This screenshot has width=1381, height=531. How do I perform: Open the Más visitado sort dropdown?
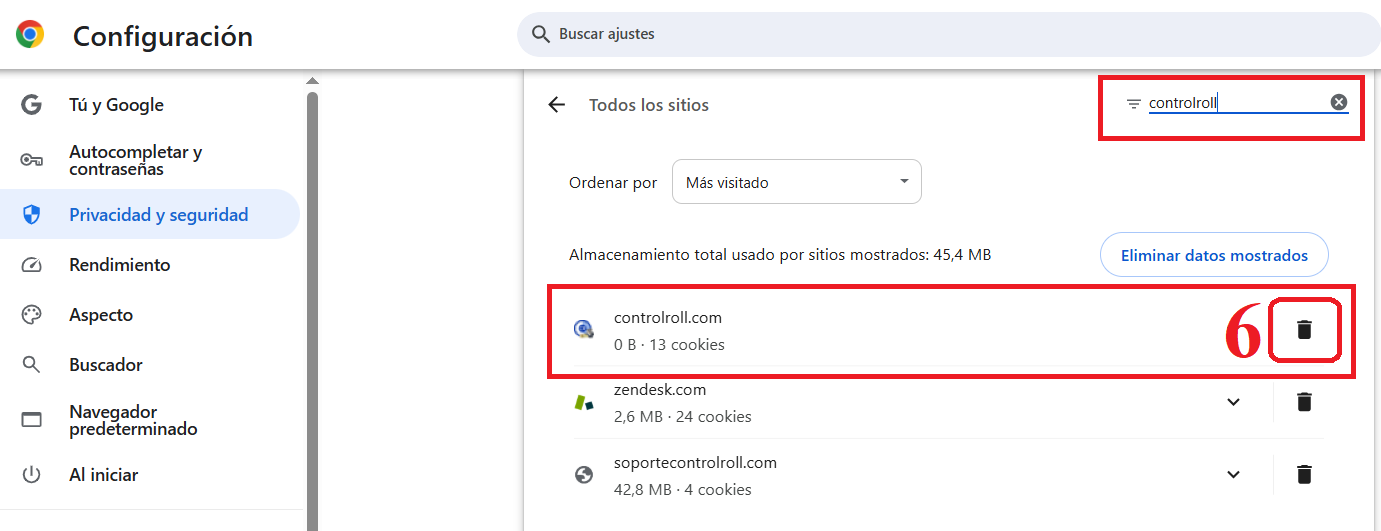tap(797, 182)
